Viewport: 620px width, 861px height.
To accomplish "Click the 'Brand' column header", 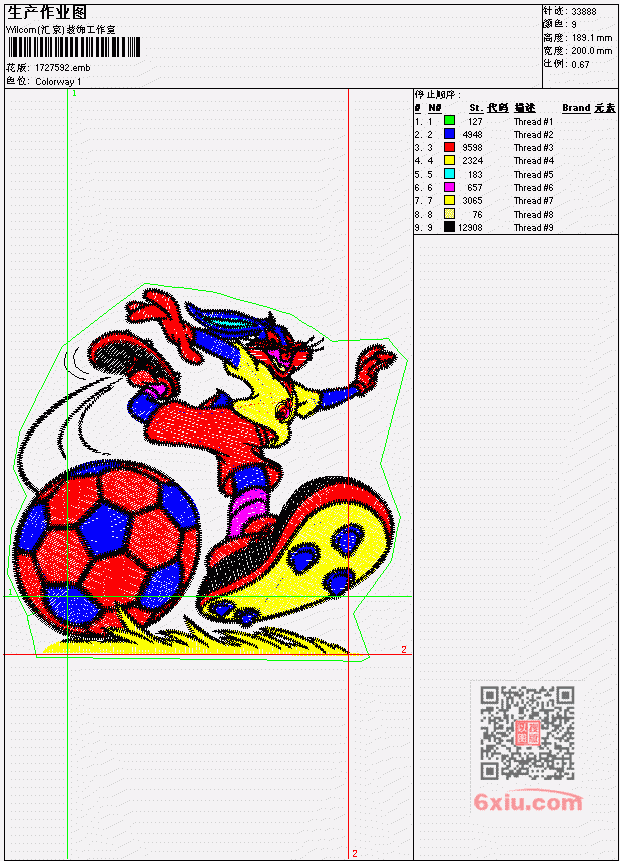I will coord(576,108).
